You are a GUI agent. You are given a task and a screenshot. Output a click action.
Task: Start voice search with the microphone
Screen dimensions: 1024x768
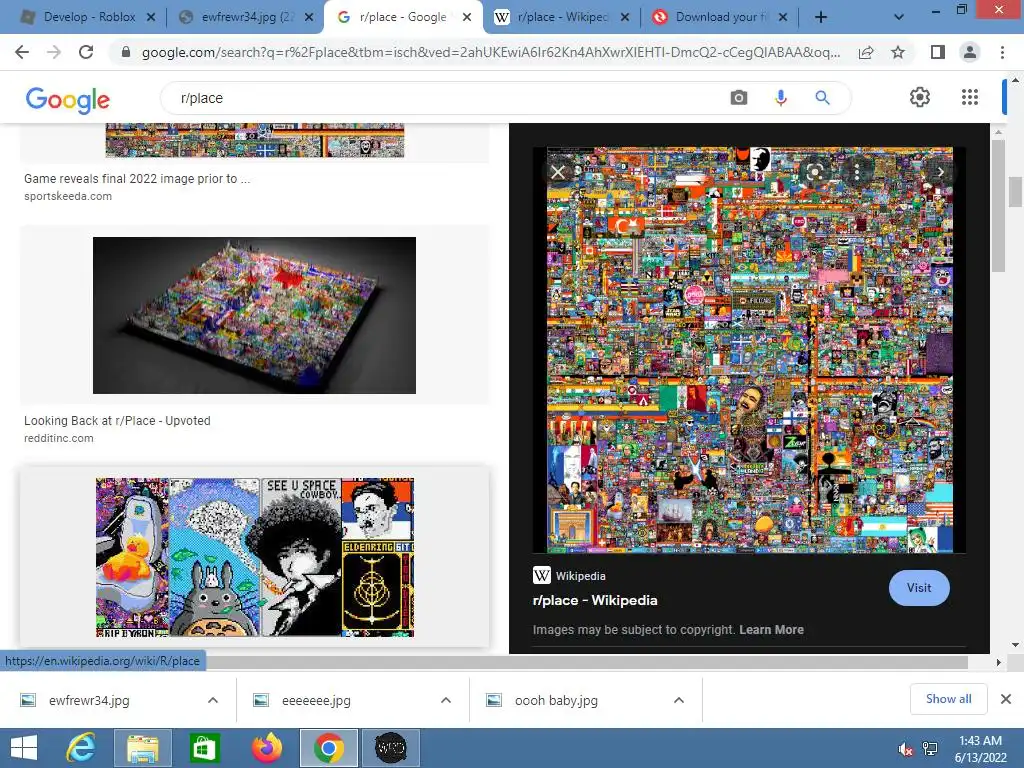[780, 98]
